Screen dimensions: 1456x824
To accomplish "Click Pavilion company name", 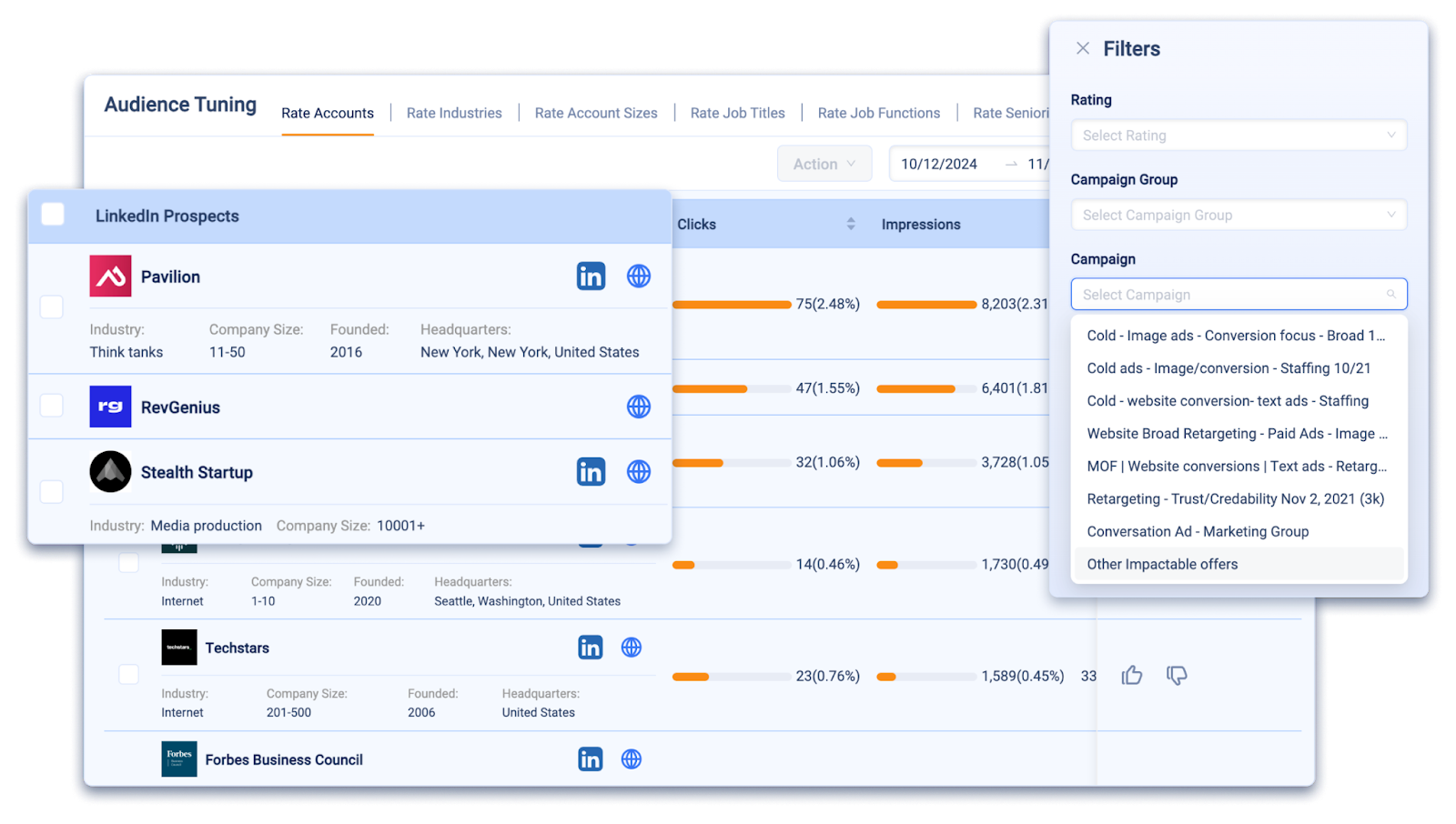I will [x=170, y=276].
